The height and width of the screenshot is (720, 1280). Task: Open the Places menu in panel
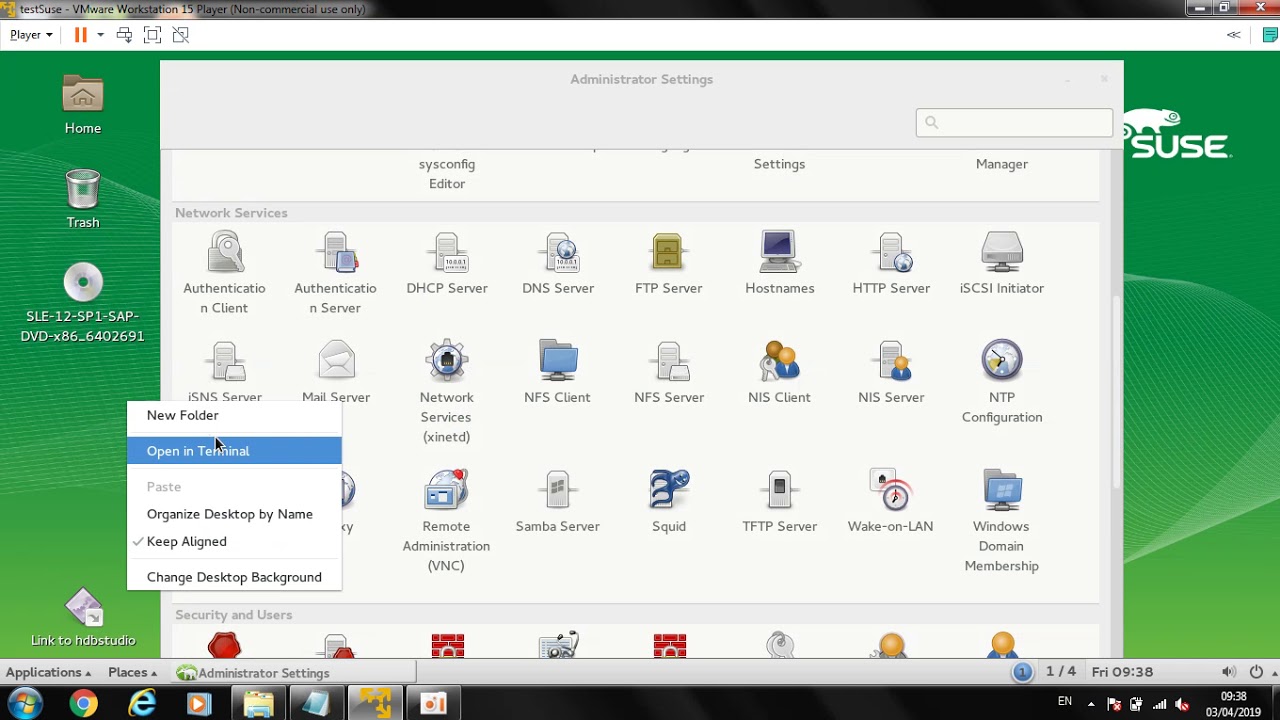click(132, 672)
